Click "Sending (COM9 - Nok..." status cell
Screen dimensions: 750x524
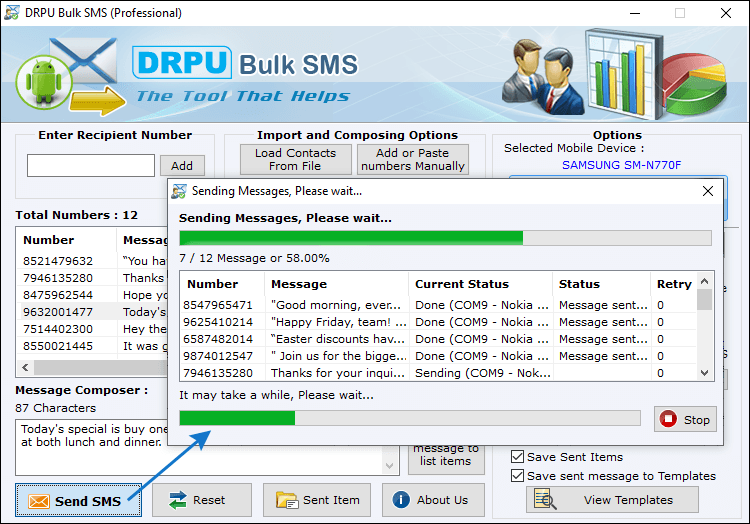pyautogui.click(x=483, y=373)
